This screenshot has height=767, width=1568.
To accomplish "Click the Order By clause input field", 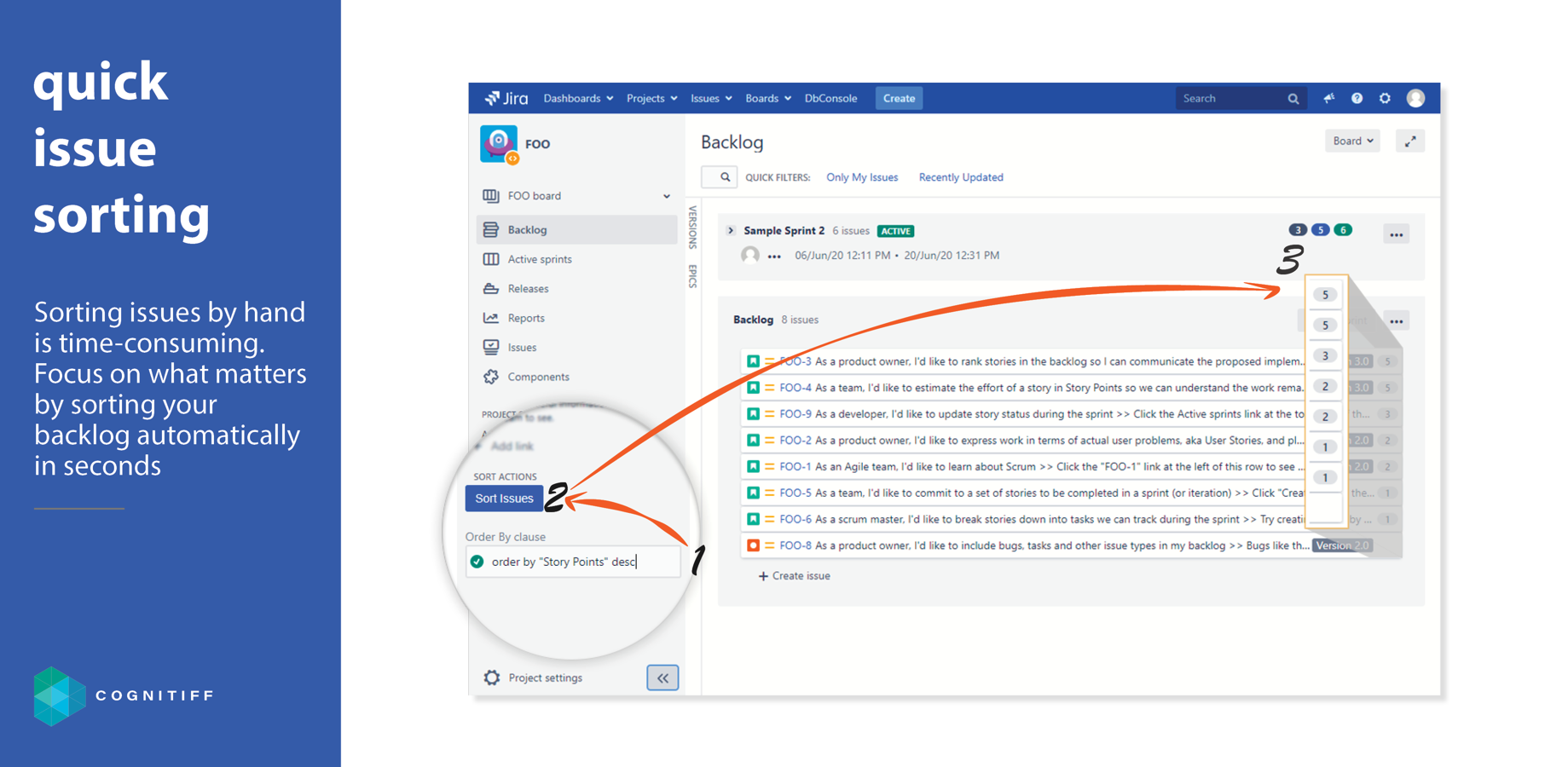I will click(573, 562).
